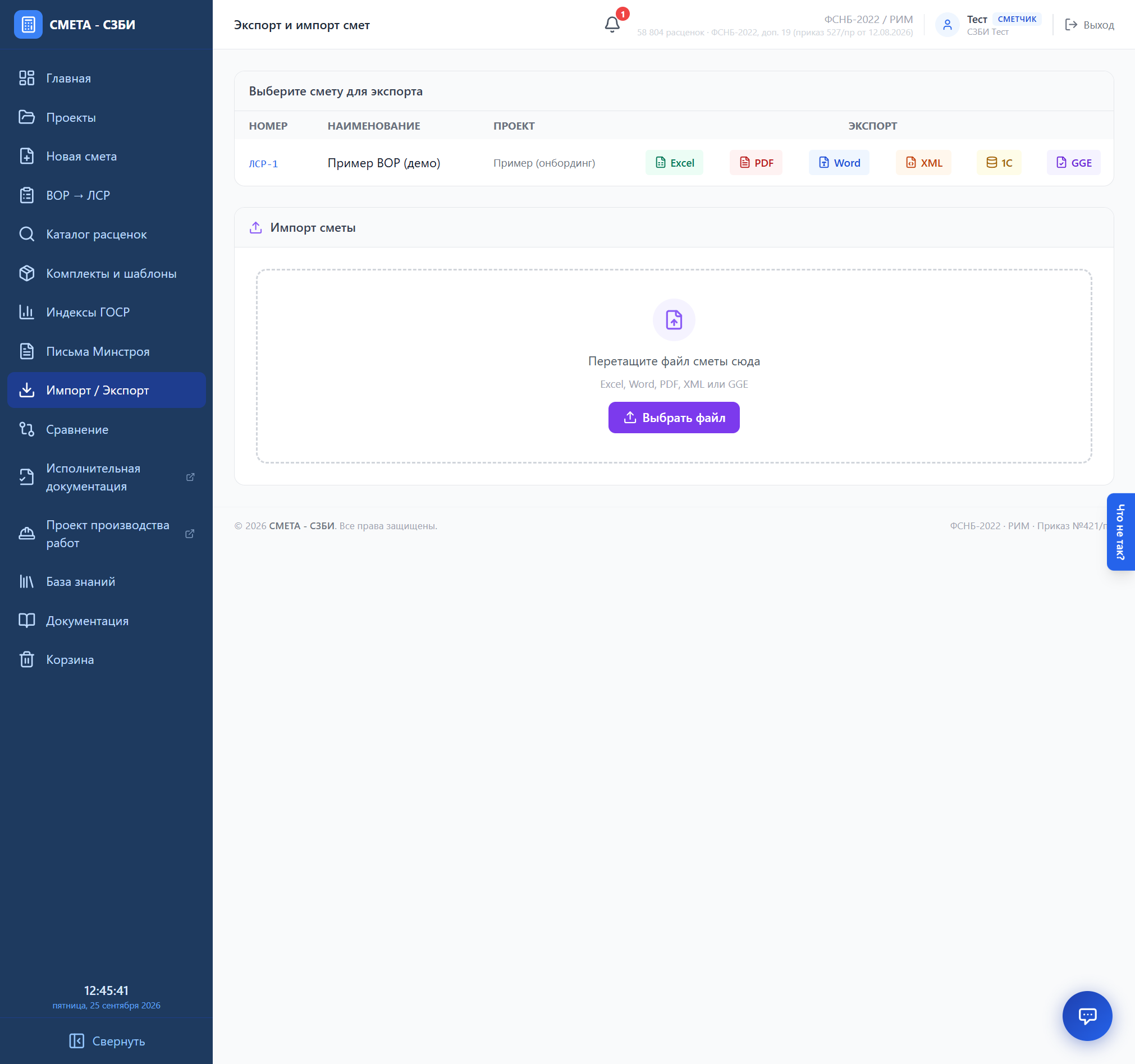Click the user avatar icon
Image resolution: width=1135 pixels, height=1064 pixels.
click(947, 25)
